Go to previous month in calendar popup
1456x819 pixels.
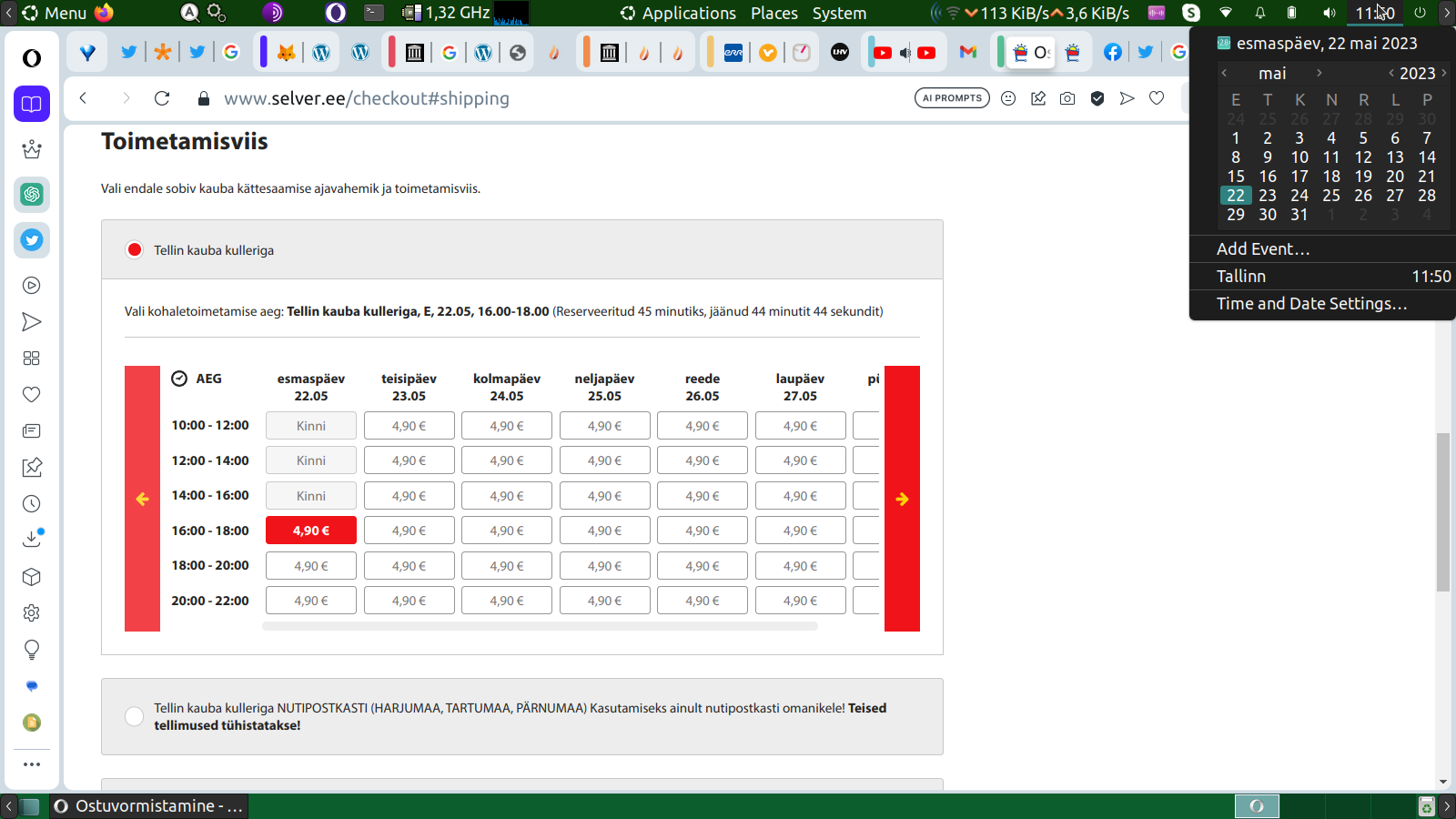point(1224,73)
